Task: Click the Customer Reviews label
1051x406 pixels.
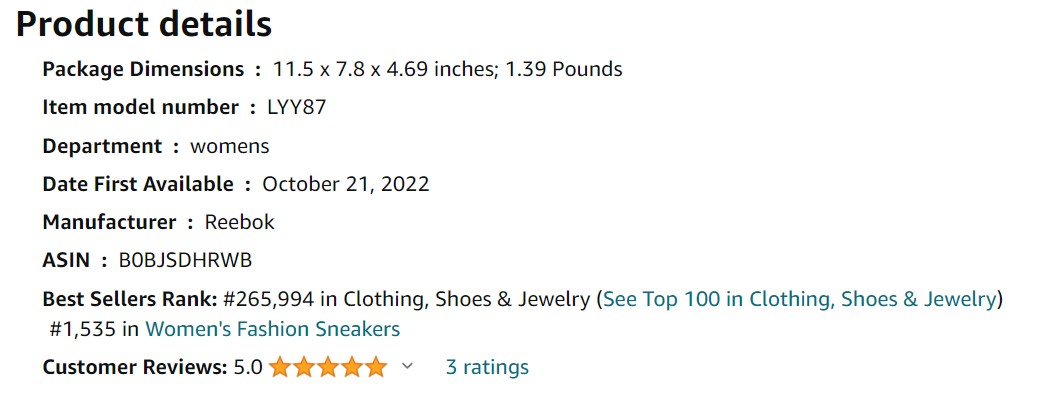Action: (x=134, y=367)
